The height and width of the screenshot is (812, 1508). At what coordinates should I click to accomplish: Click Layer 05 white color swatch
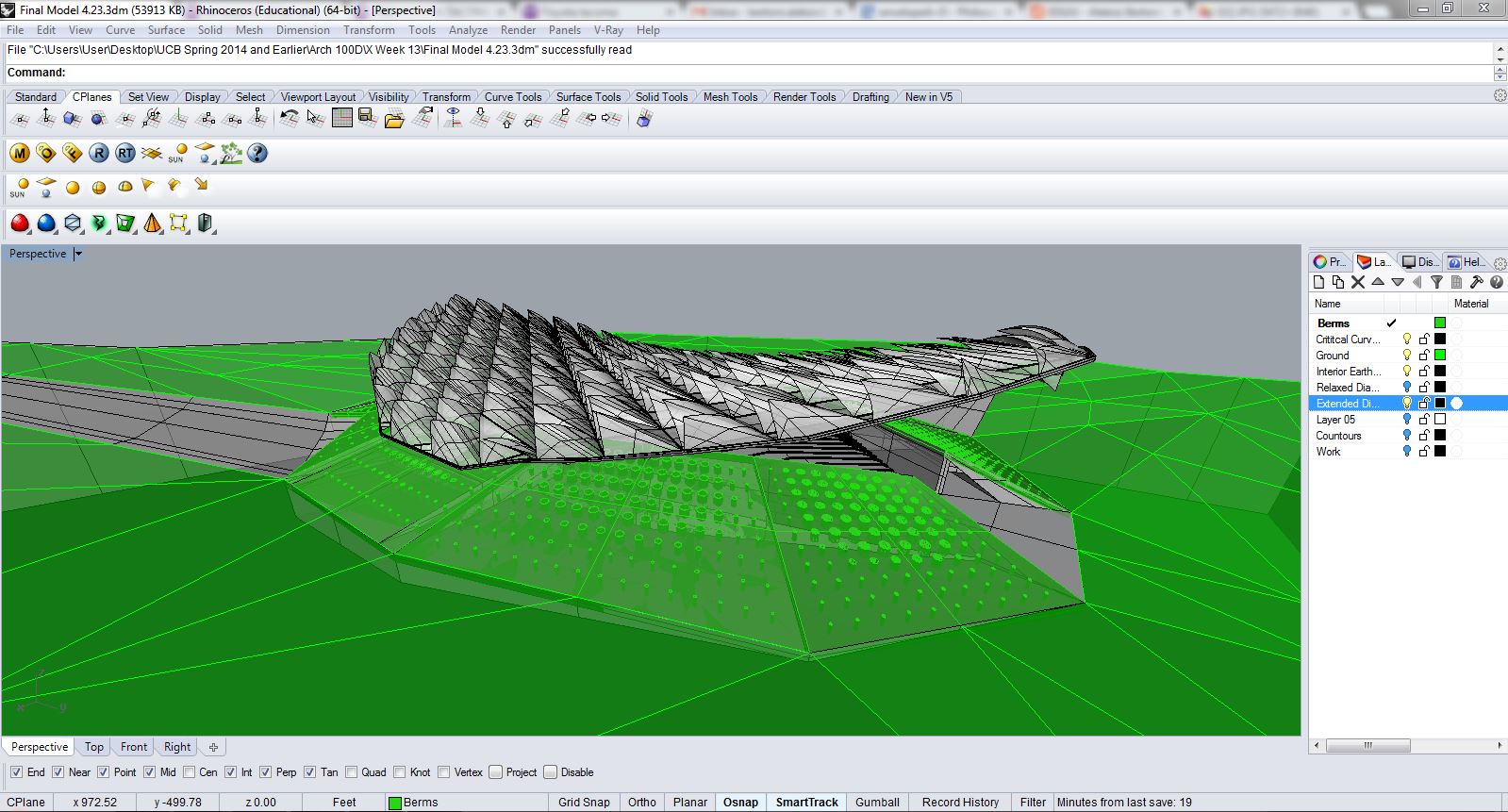coord(1440,420)
